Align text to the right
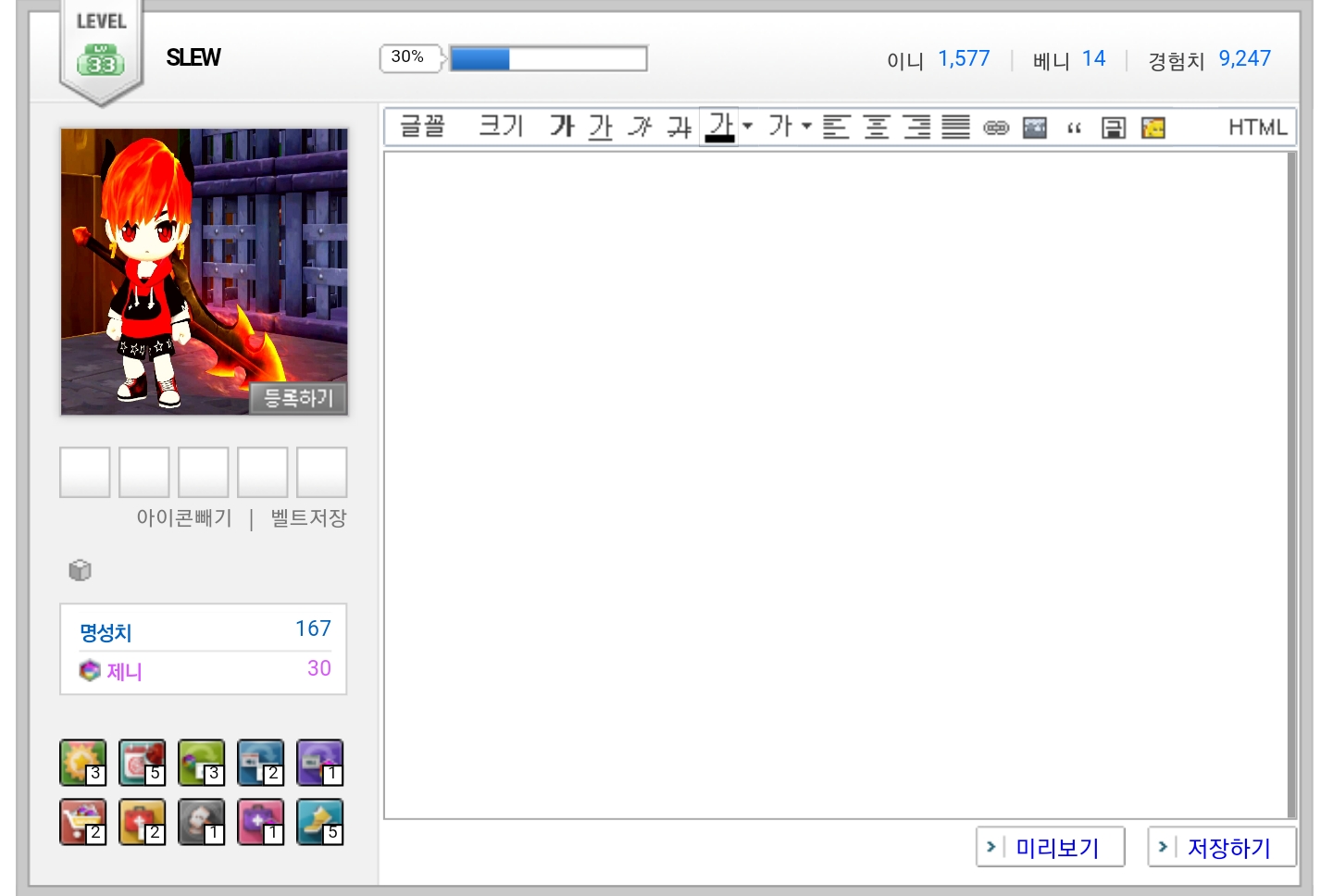 point(916,127)
